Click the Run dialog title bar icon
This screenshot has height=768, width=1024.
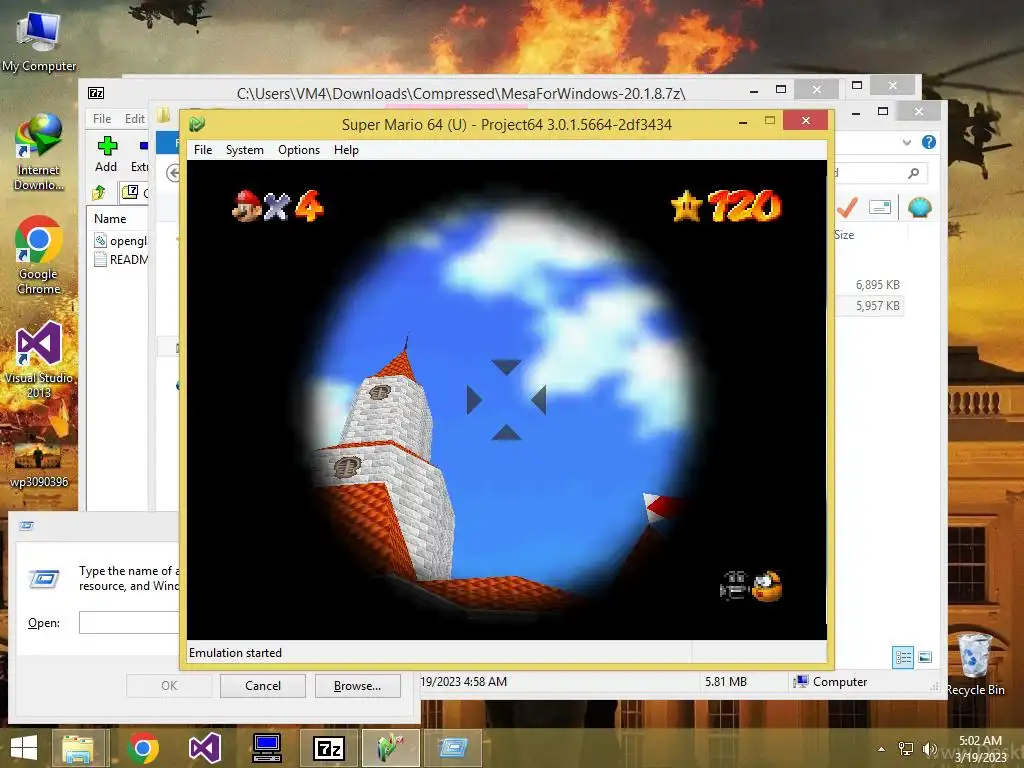[26, 526]
